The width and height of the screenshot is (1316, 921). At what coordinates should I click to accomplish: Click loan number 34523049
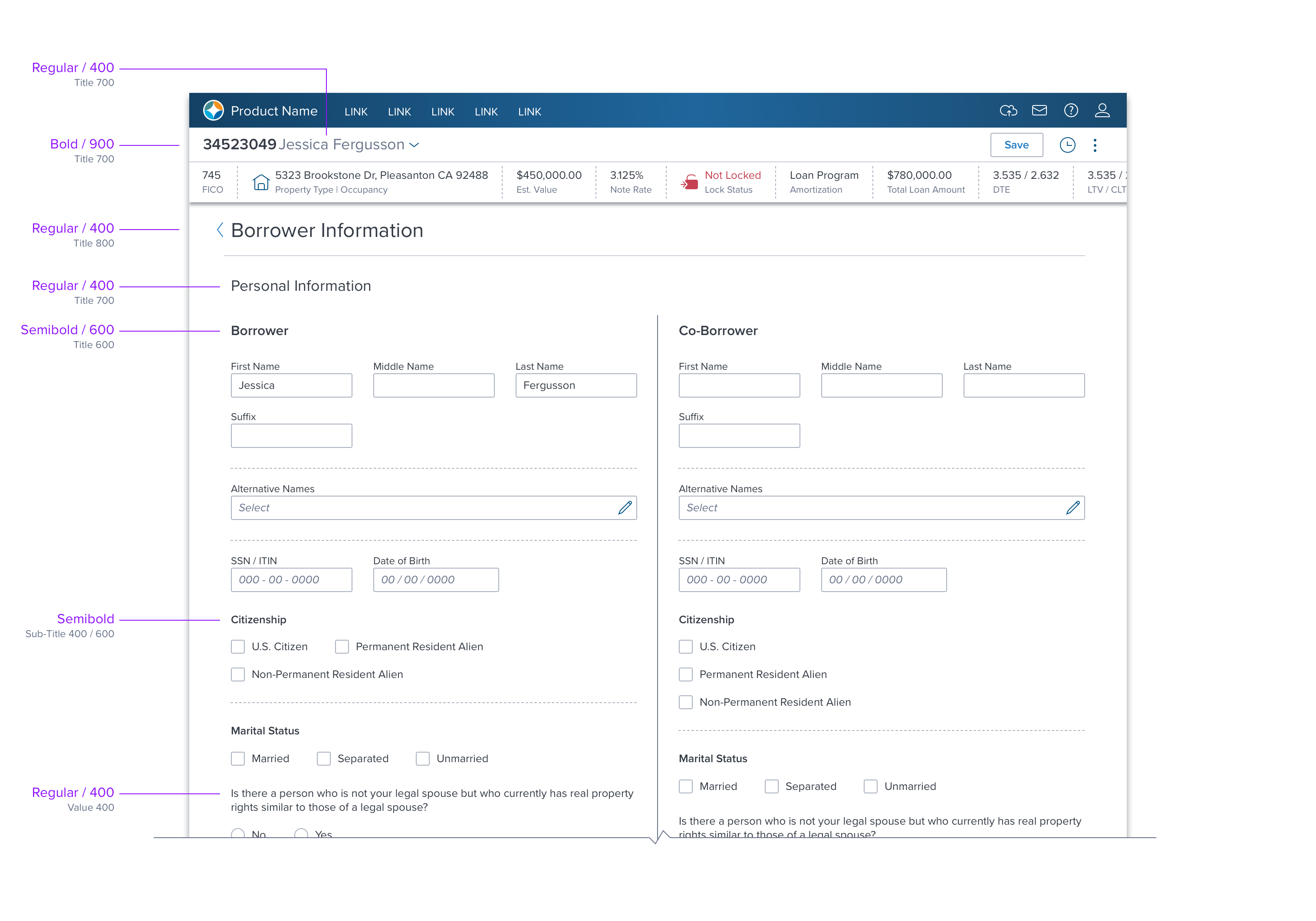240,145
